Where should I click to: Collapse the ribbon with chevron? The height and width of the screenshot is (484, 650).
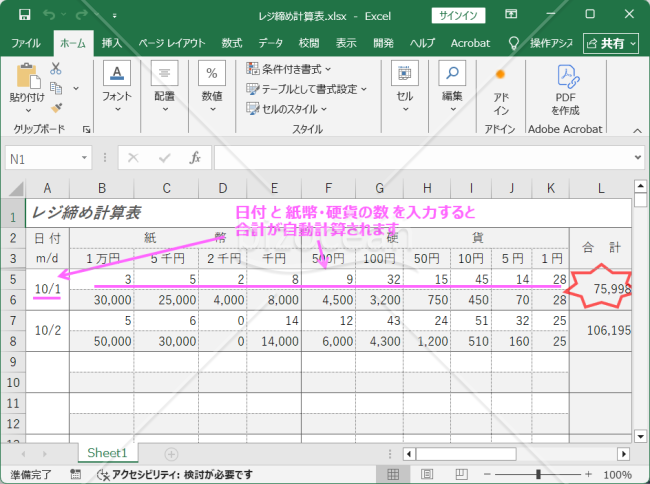(637, 131)
